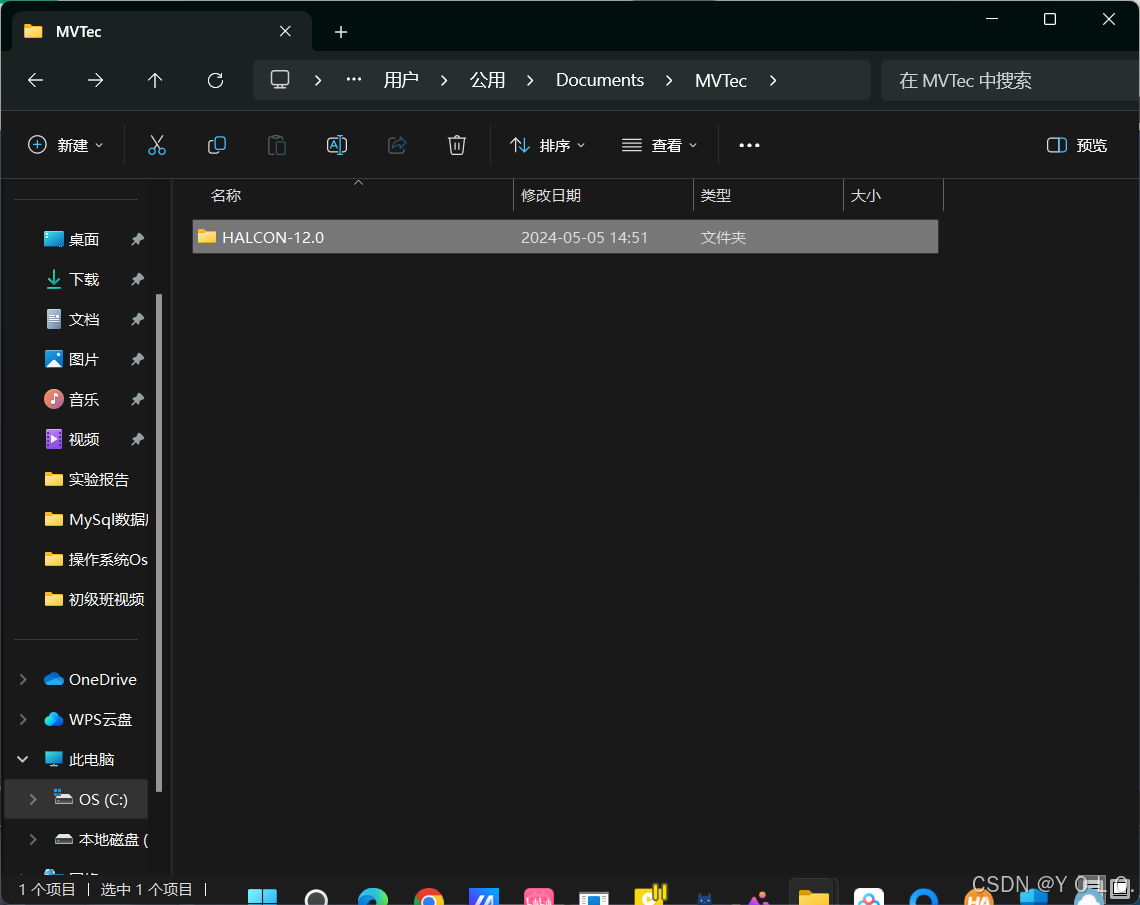Screen dimensions: 1140x905
Task: Click the Documents breadcrumb segment
Action: click(600, 80)
